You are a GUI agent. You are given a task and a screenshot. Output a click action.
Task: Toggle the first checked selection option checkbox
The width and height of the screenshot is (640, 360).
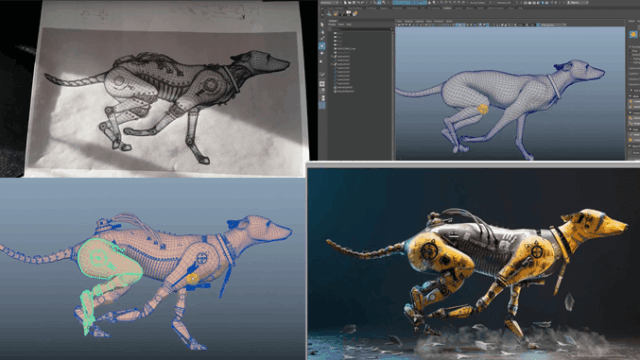pos(631,59)
